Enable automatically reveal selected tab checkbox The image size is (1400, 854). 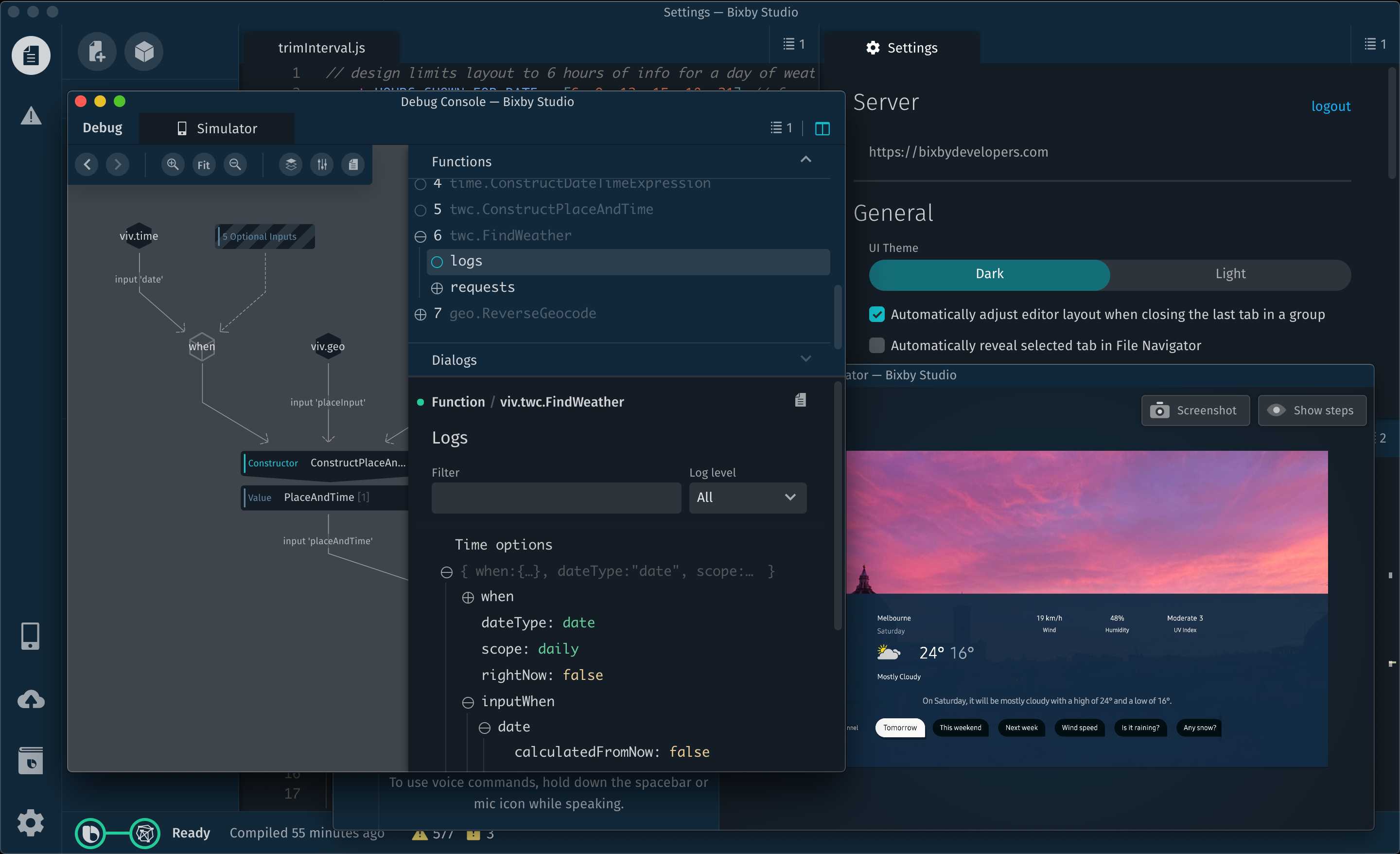[x=876, y=345]
